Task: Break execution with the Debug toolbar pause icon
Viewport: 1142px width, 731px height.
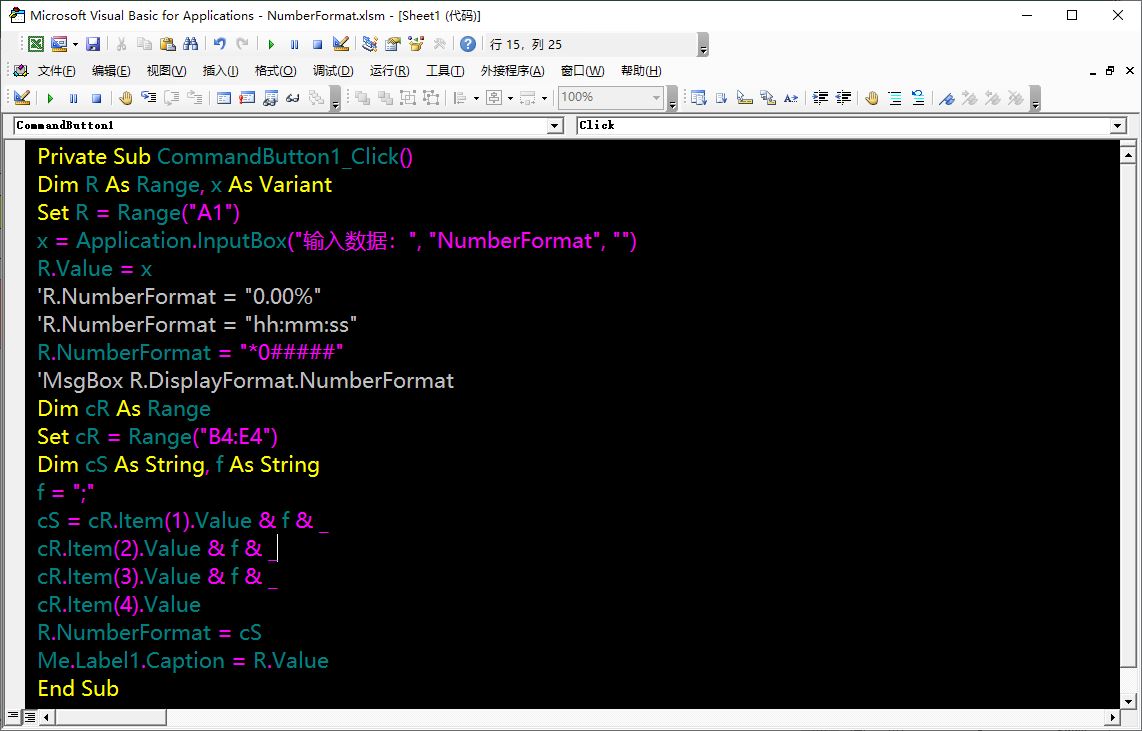Action: pos(74,98)
